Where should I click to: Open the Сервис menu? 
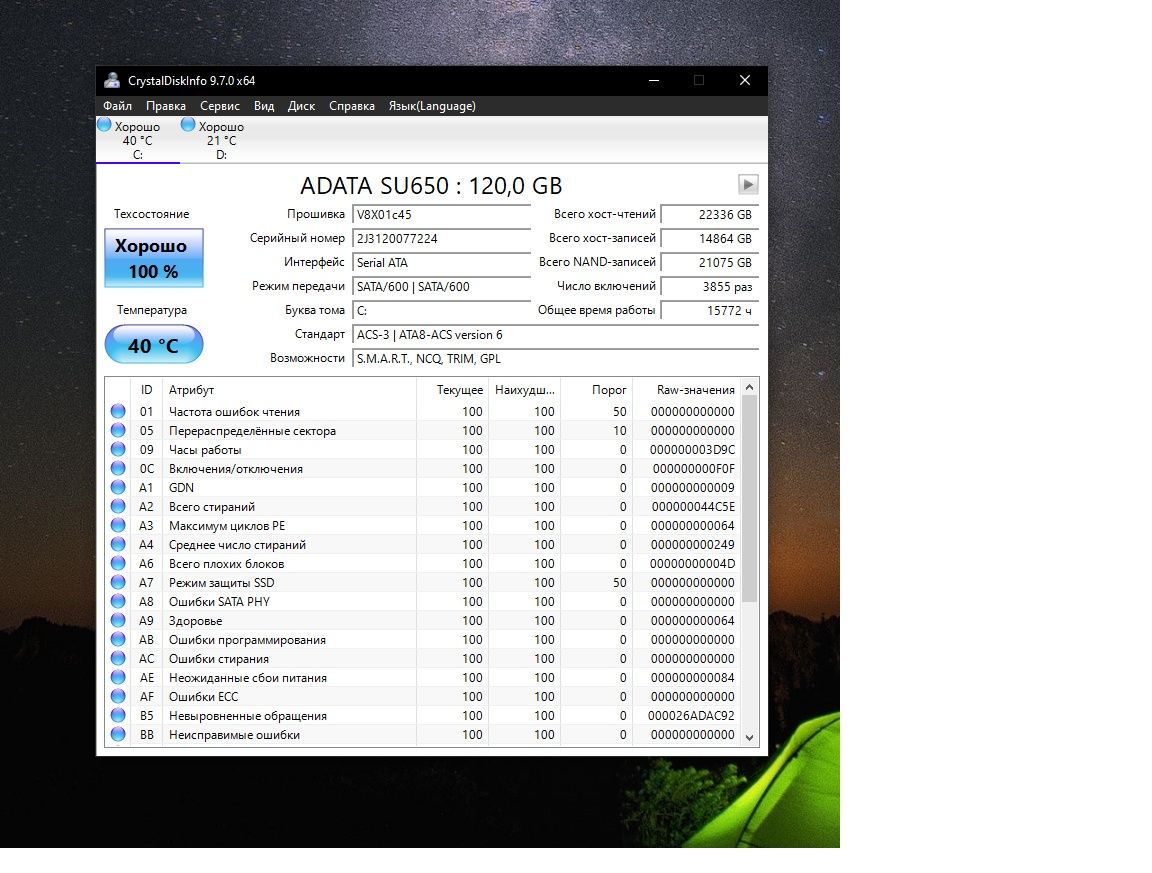pyautogui.click(x=220, y=106)
